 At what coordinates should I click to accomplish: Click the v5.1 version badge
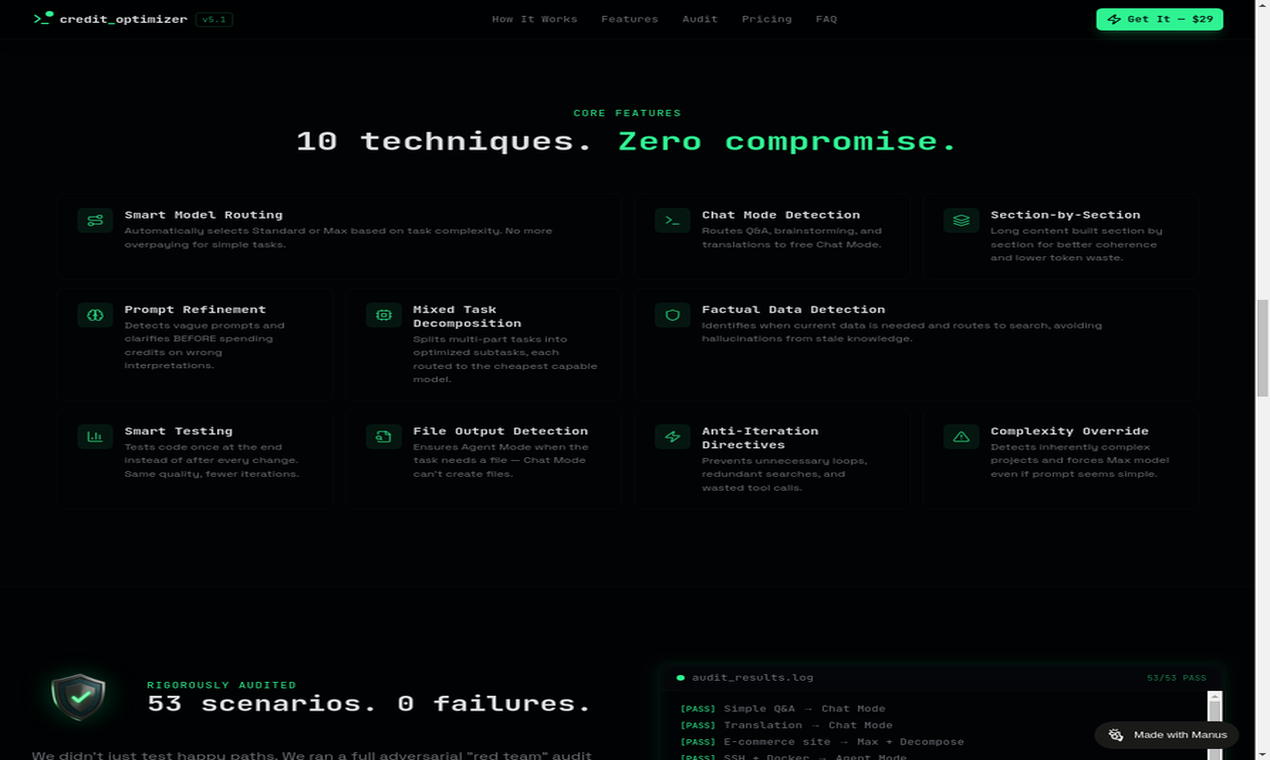(213, 18)
